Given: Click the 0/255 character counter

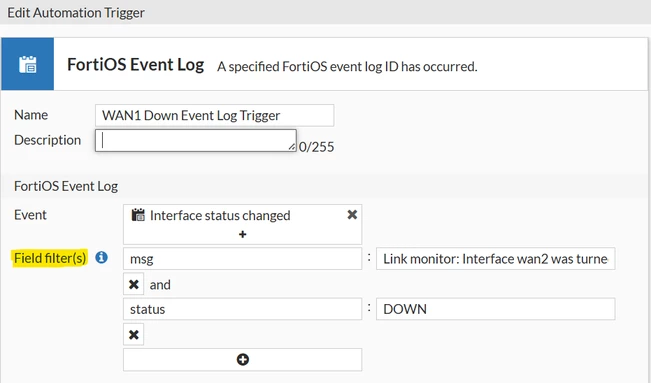Looking at the screenshot, I should pos(316,147).
